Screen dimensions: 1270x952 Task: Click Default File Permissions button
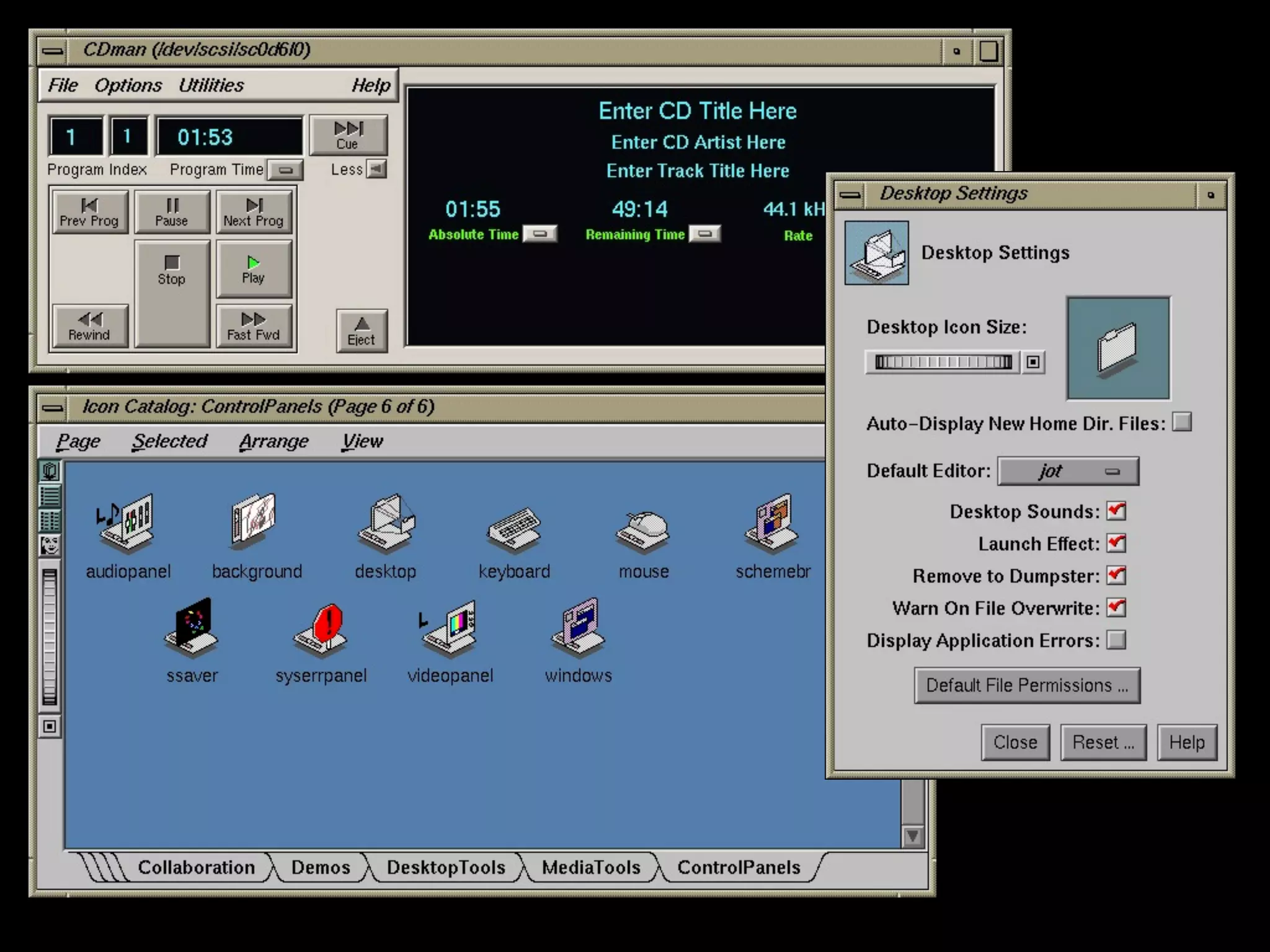coord(1027,685)
